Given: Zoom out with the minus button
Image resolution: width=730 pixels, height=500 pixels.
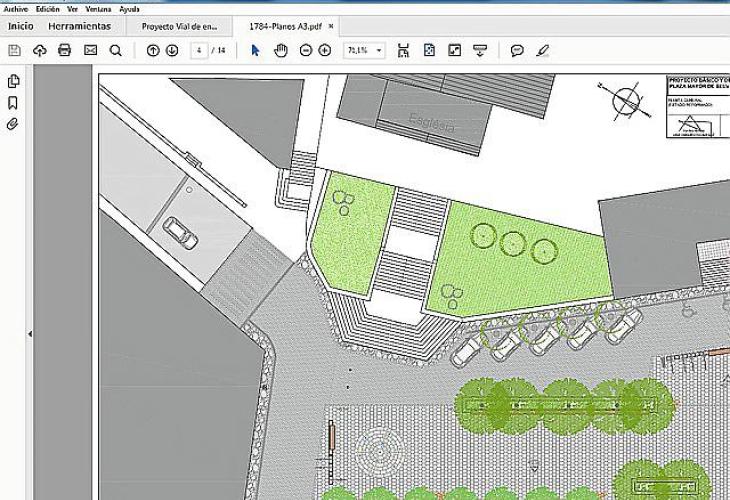Looking at the screenshot, I should (x=306, y=50).
